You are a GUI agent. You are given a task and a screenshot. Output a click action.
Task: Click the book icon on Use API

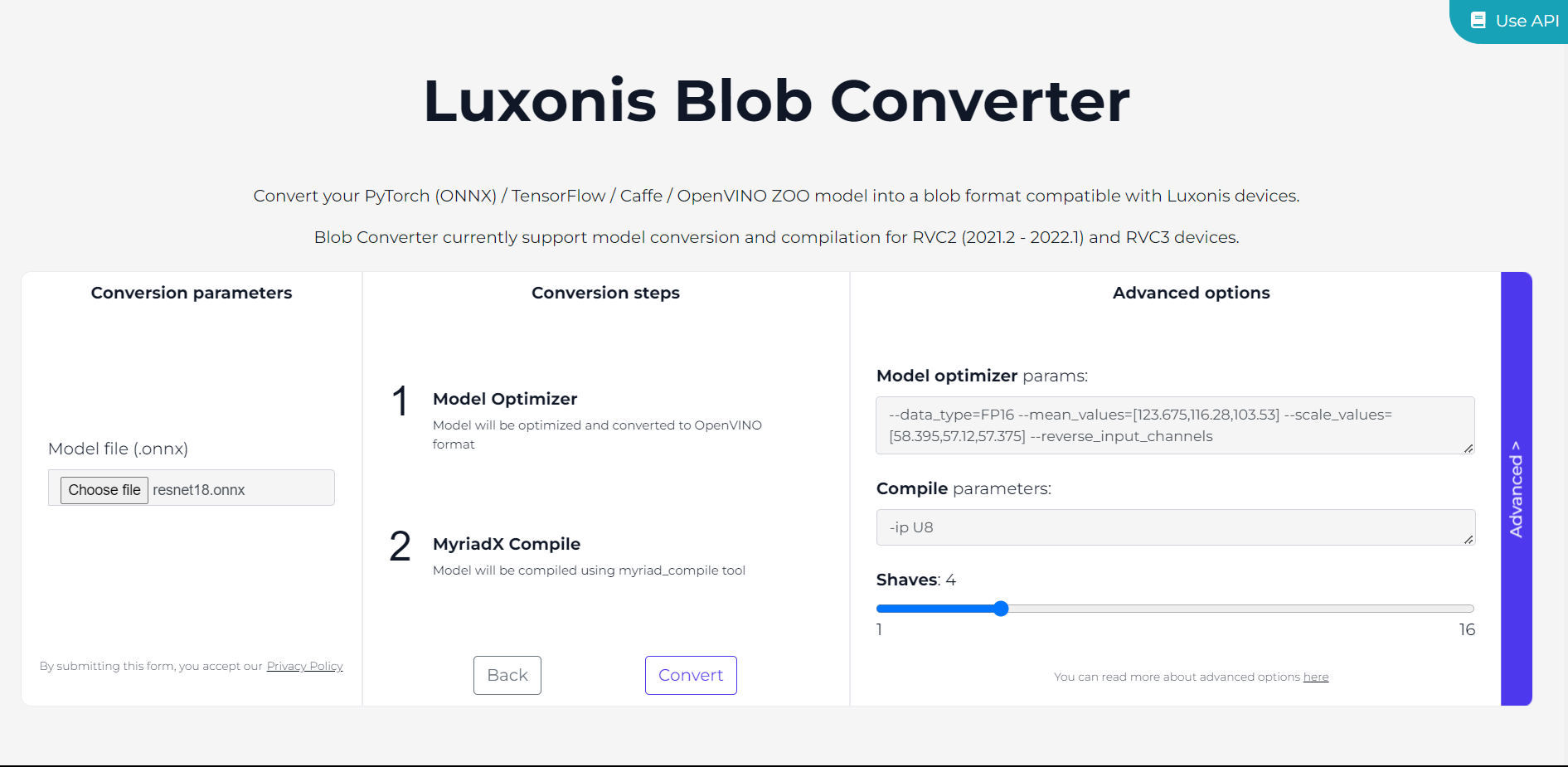pos(1478,21)
